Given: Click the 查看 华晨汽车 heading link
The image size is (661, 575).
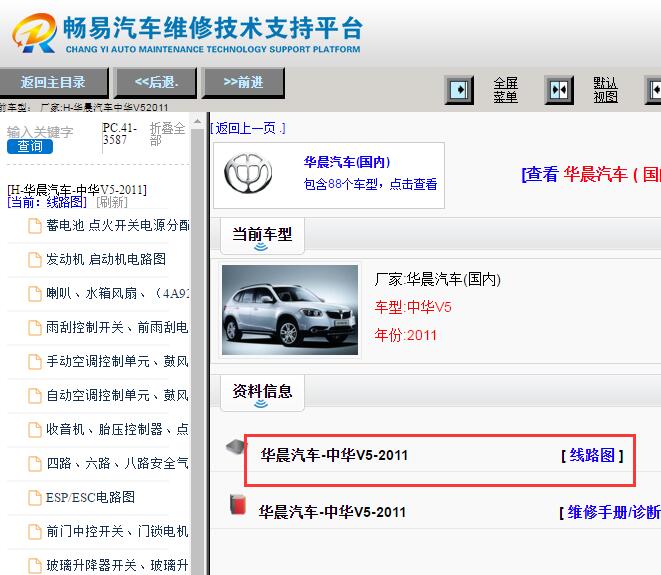Looking at the screenshot, I should pos(591,174).
